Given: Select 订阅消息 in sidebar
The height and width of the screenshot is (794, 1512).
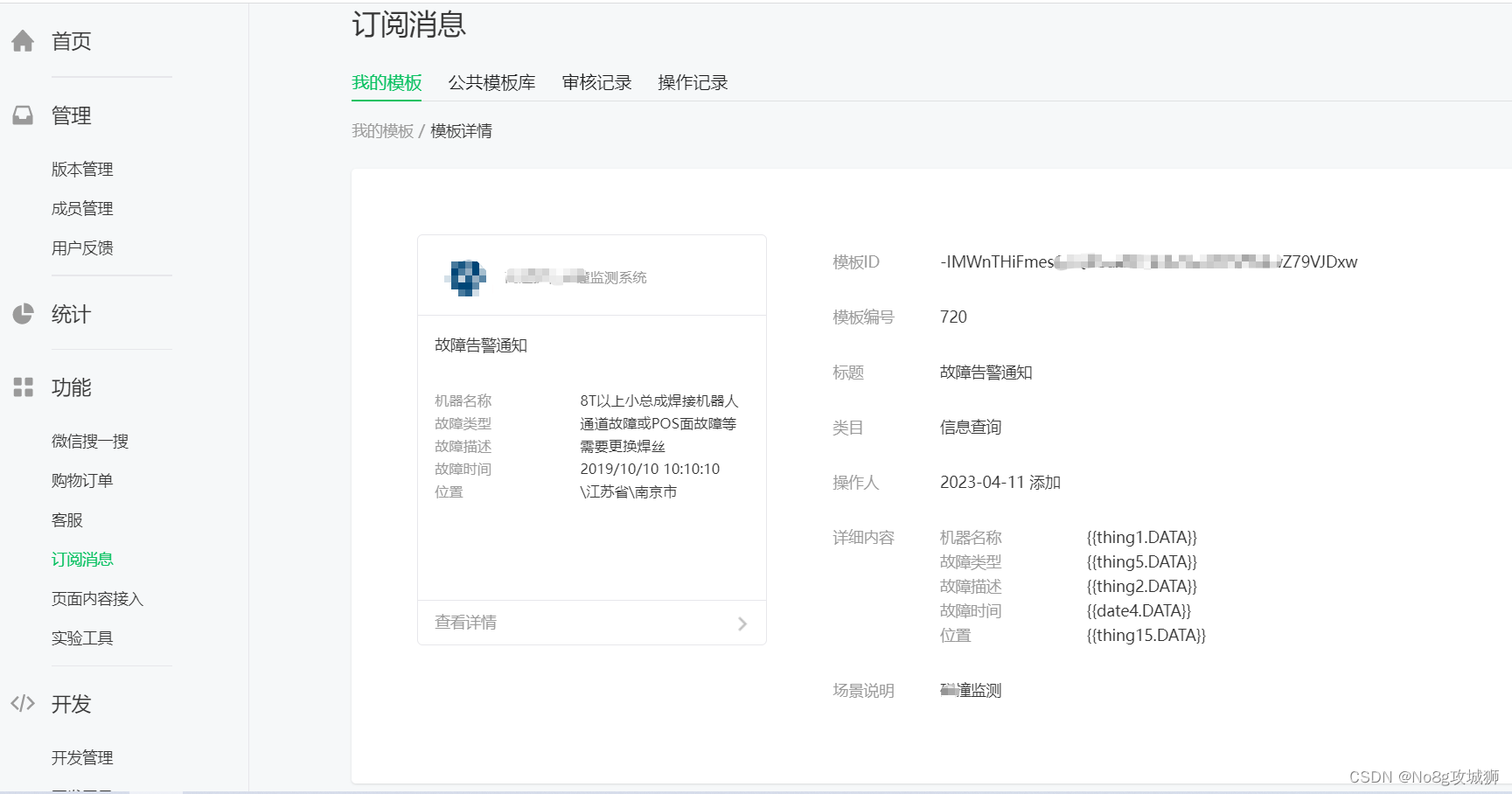Looking at the screenshot, I should 82,560.
